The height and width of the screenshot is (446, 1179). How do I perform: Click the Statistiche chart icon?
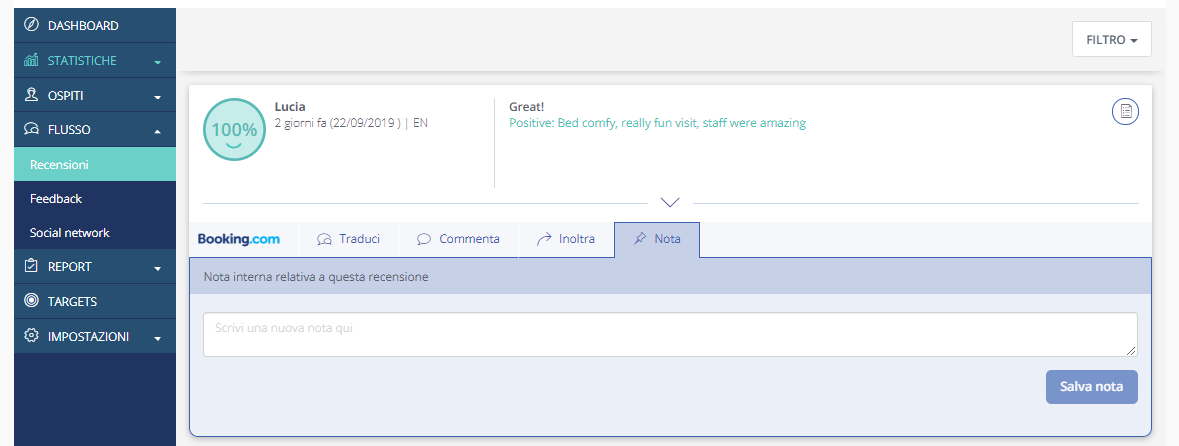coord(31,60)
